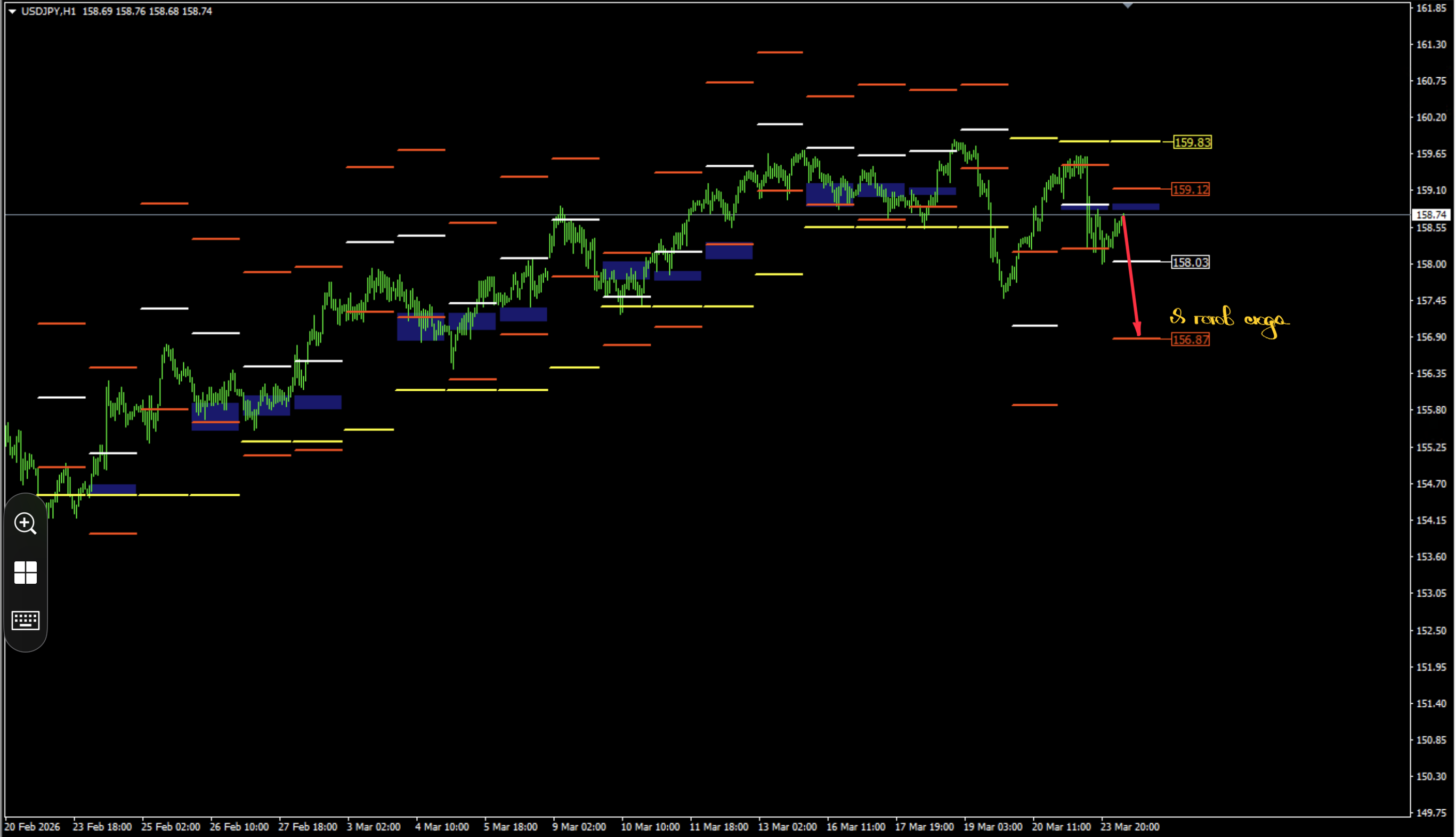
Task: Click the chart shift triangle marker at top
Action: pyautogui.click(x=1128, y=6)
